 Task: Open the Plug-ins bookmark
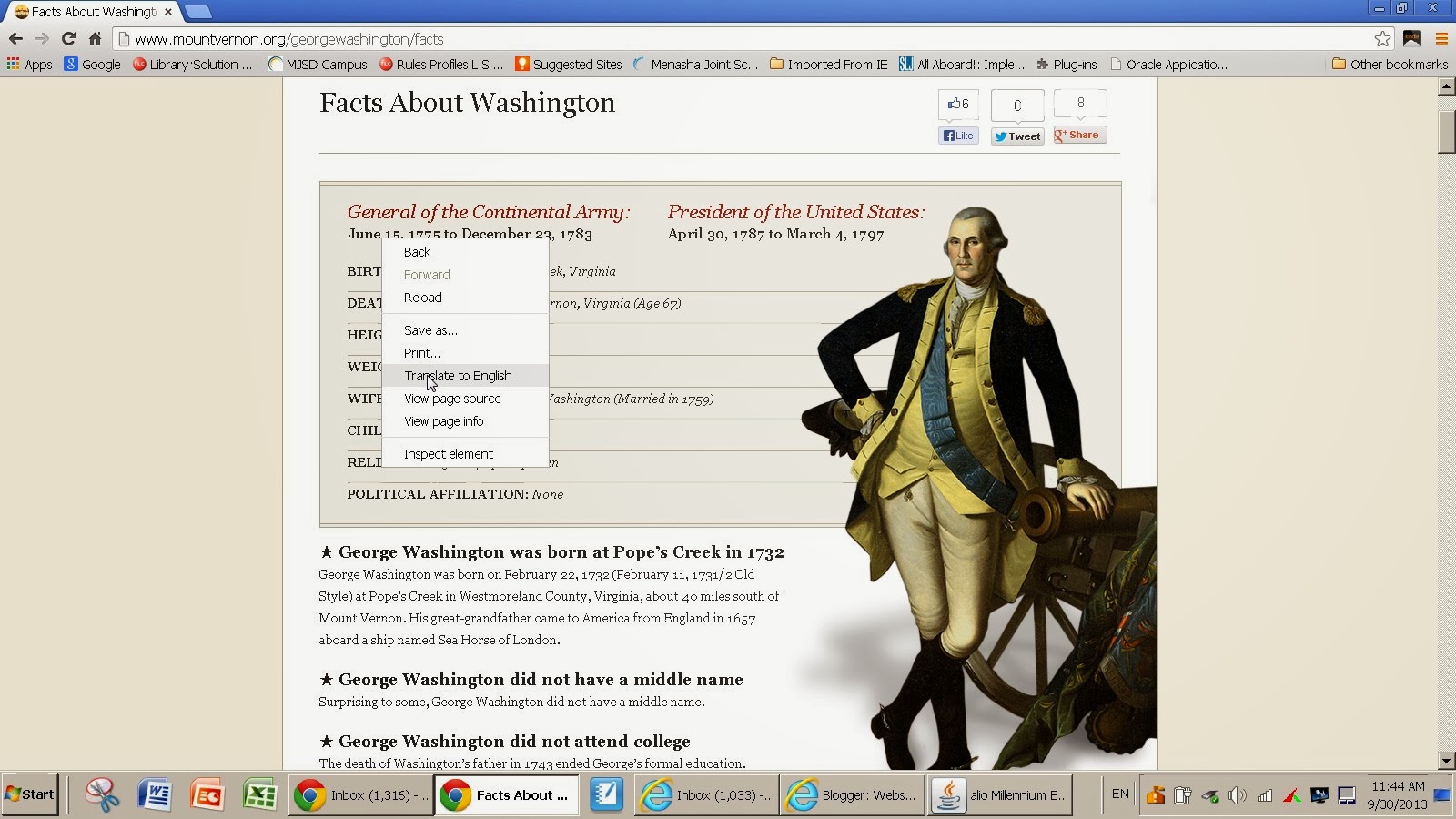[x=1067, y=65]
